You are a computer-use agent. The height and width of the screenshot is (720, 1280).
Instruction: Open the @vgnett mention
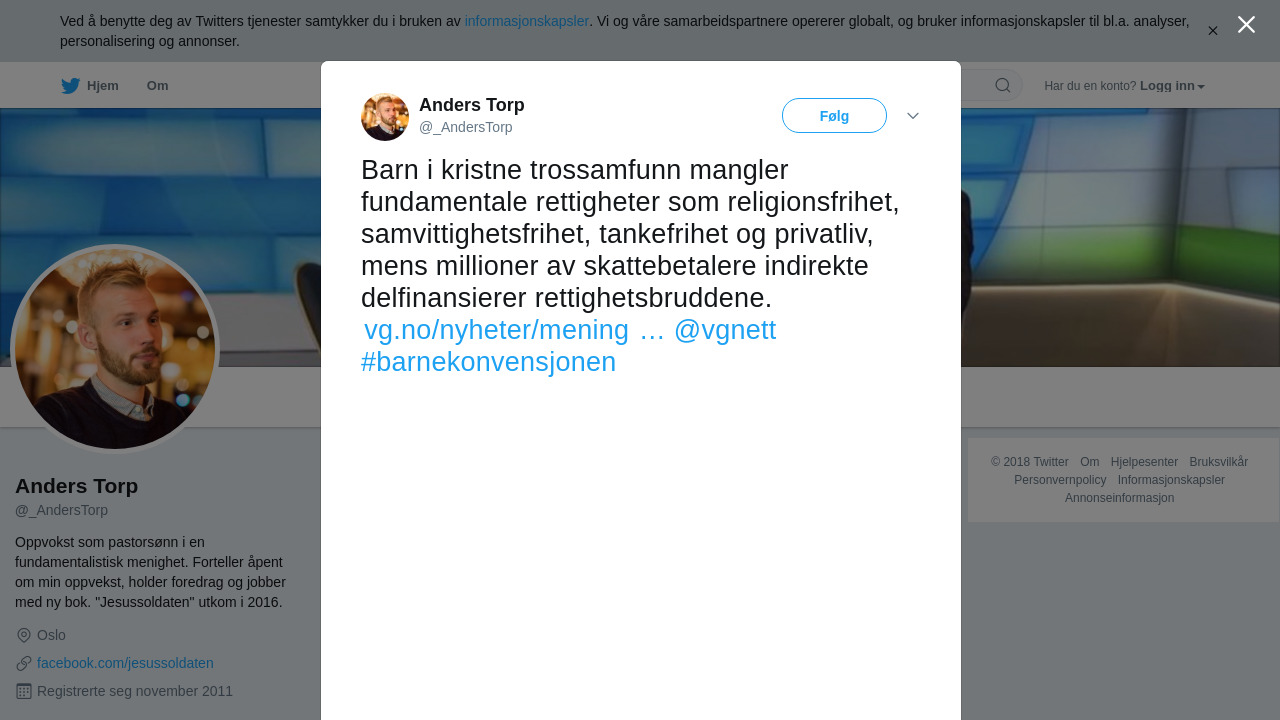point(725,330)
